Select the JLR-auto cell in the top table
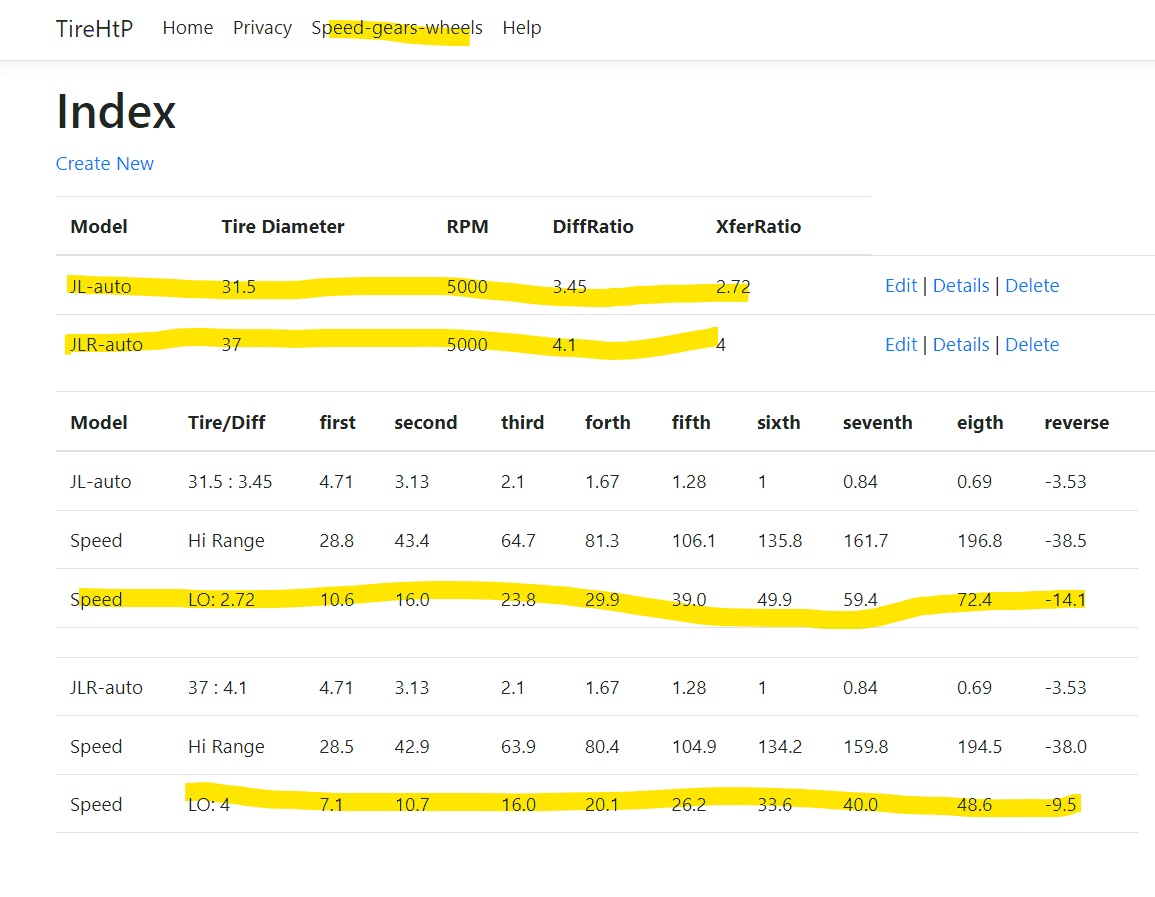The height and width of the screenshot is (897, 1155). coord(106,345)
